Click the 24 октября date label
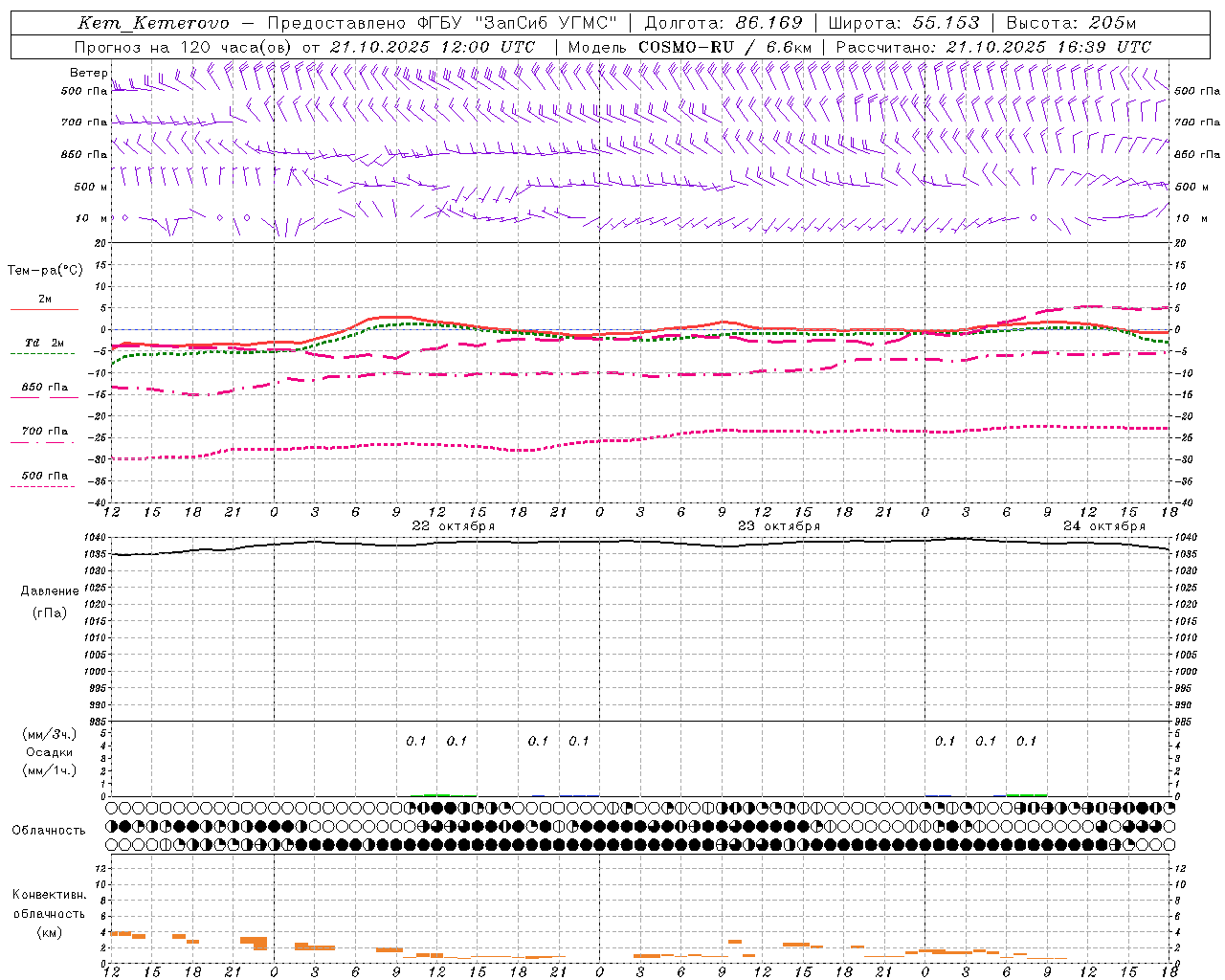This screenshot has height=980, width=1225. tap(1103, 526)
